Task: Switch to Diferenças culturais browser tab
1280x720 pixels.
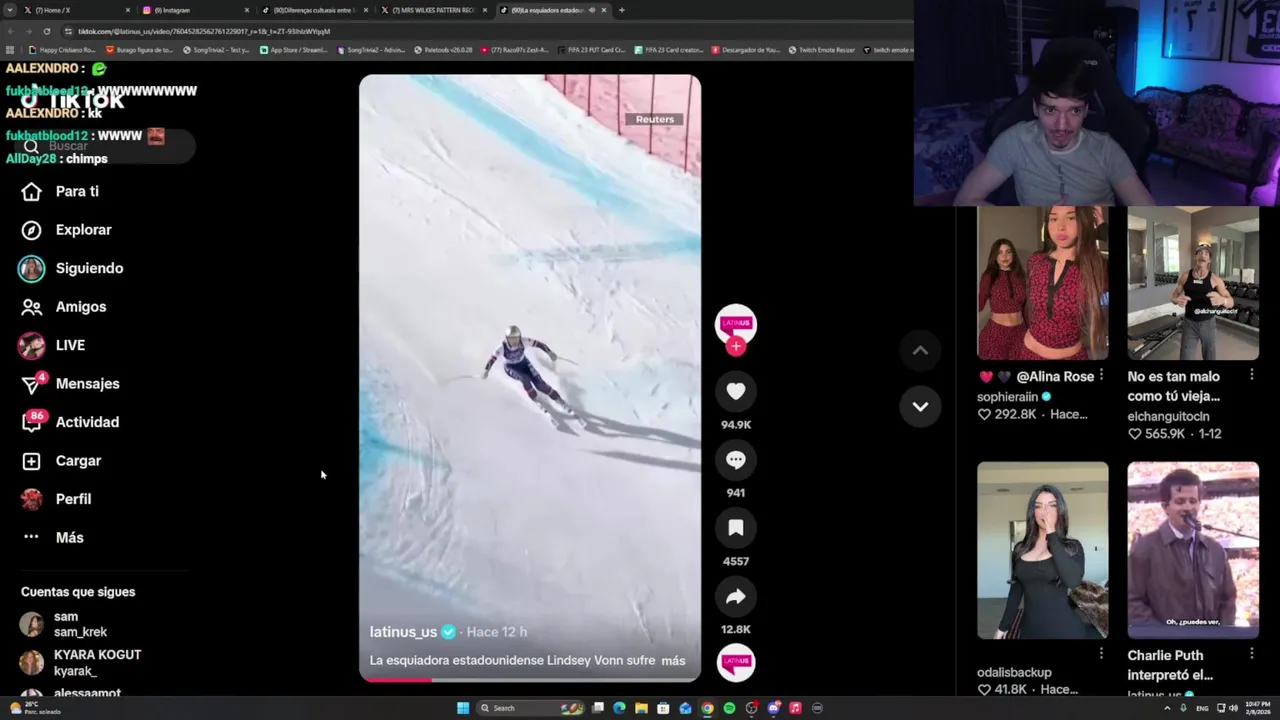Action: pos(314,10)
